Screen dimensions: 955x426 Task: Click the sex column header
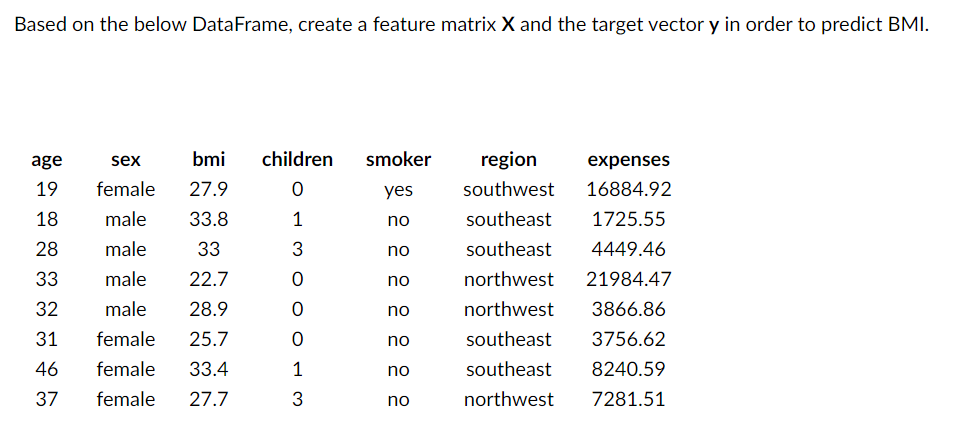pos(125,160)
